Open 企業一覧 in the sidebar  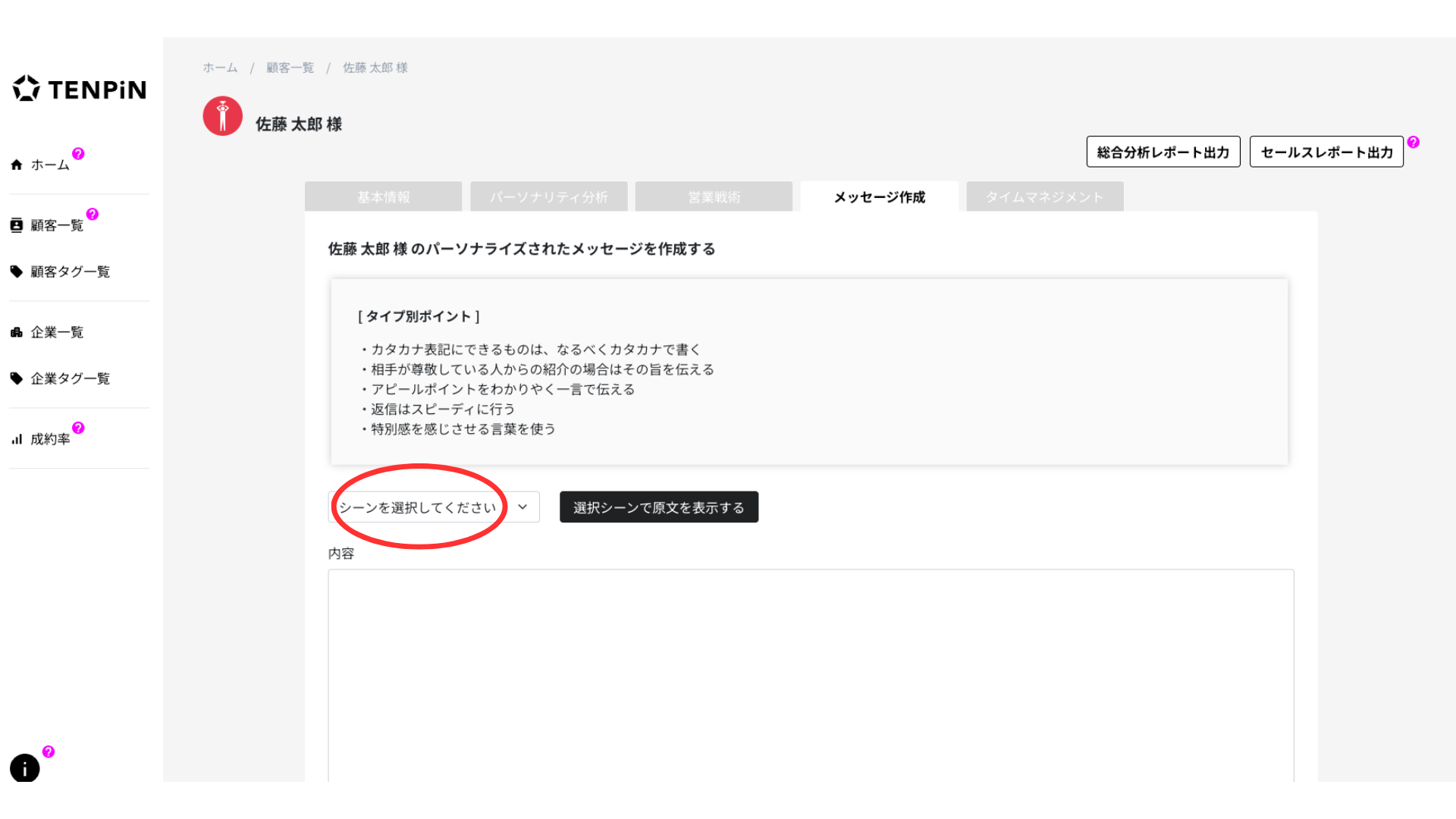click(x=57, y=332)
